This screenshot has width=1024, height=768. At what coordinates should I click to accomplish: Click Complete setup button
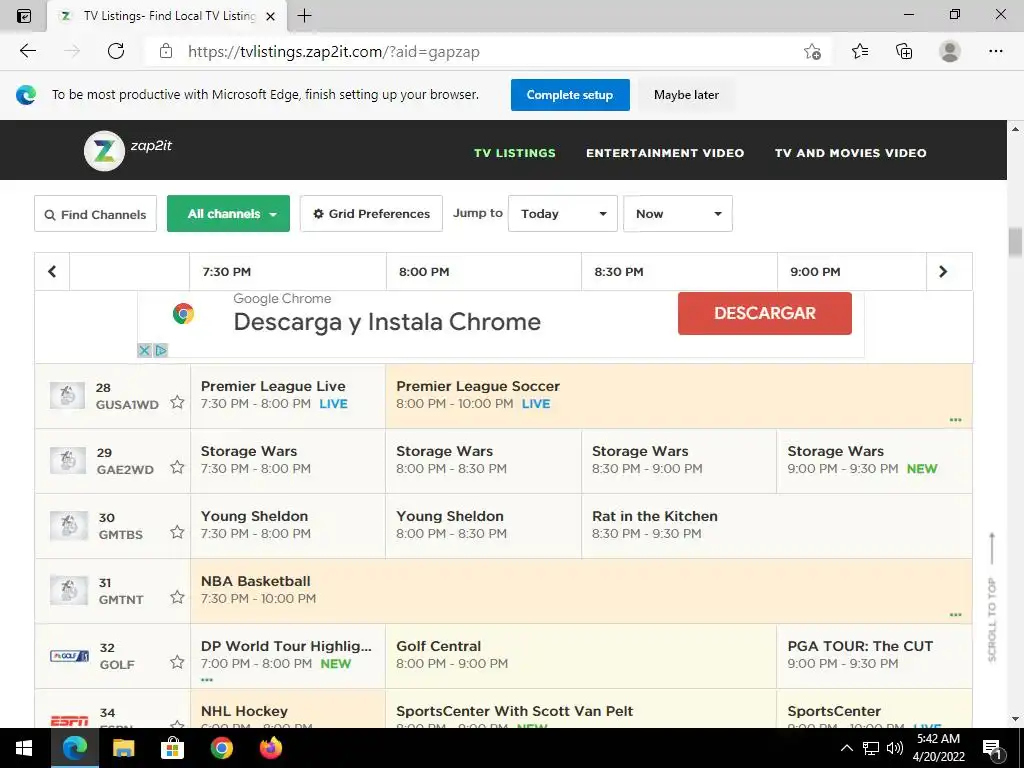pyautogui.click(x=570, y=95)
